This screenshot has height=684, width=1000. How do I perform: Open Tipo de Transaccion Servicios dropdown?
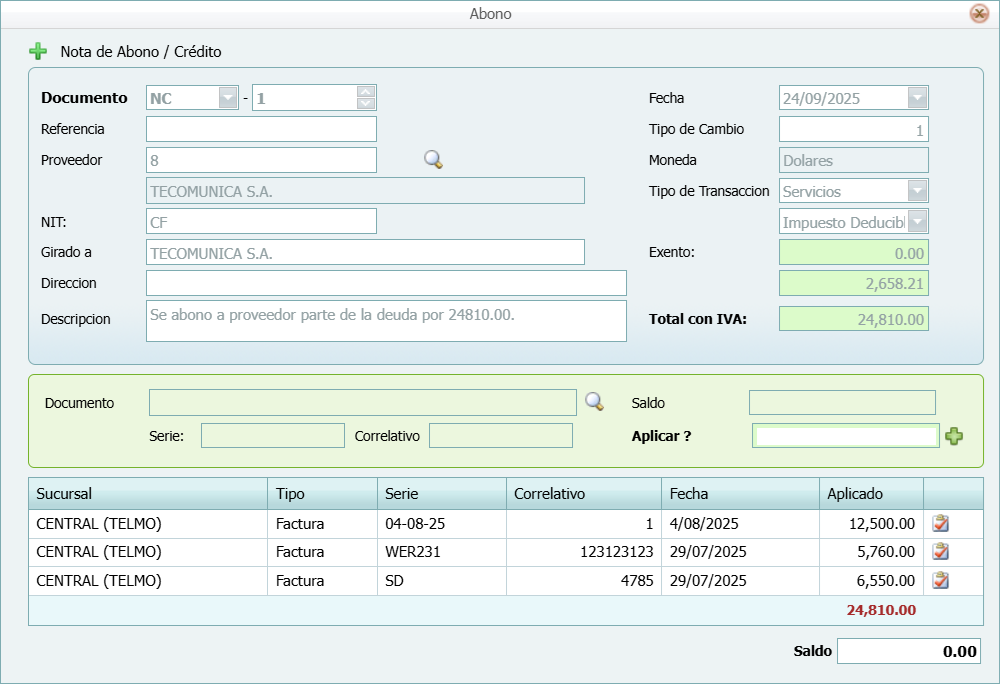[x=918, y=191]
